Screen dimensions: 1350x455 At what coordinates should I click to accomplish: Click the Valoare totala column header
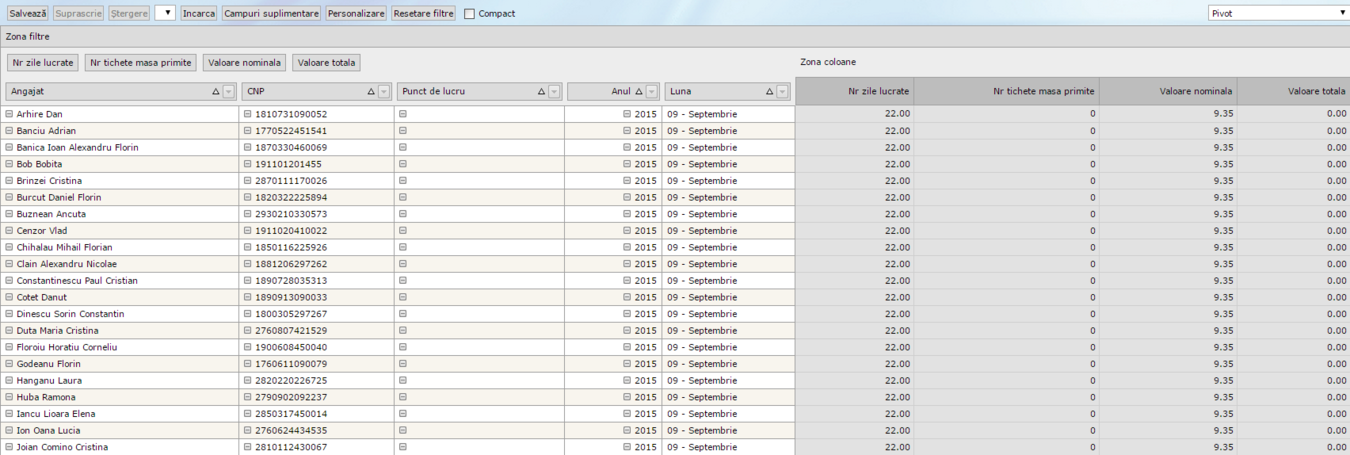[1294, 91]
